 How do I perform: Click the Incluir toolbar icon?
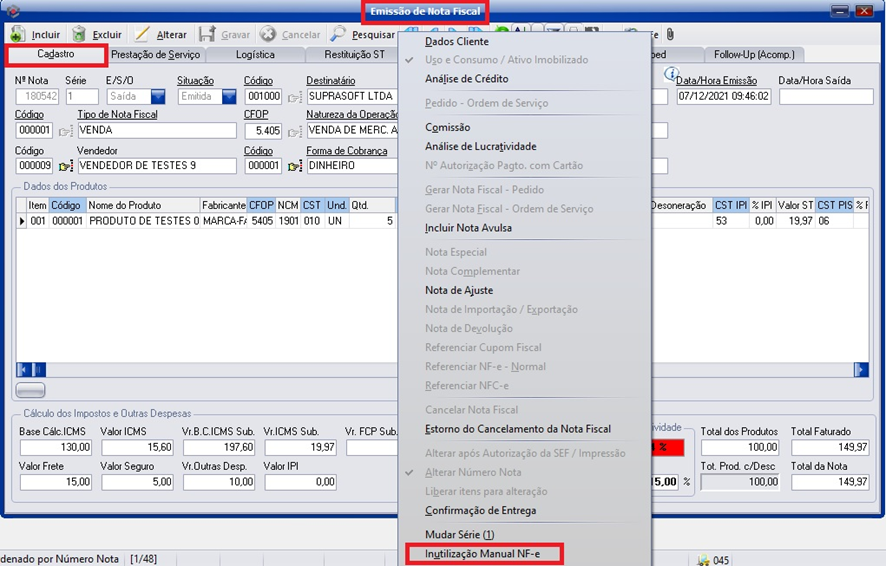tap(18, 35)
